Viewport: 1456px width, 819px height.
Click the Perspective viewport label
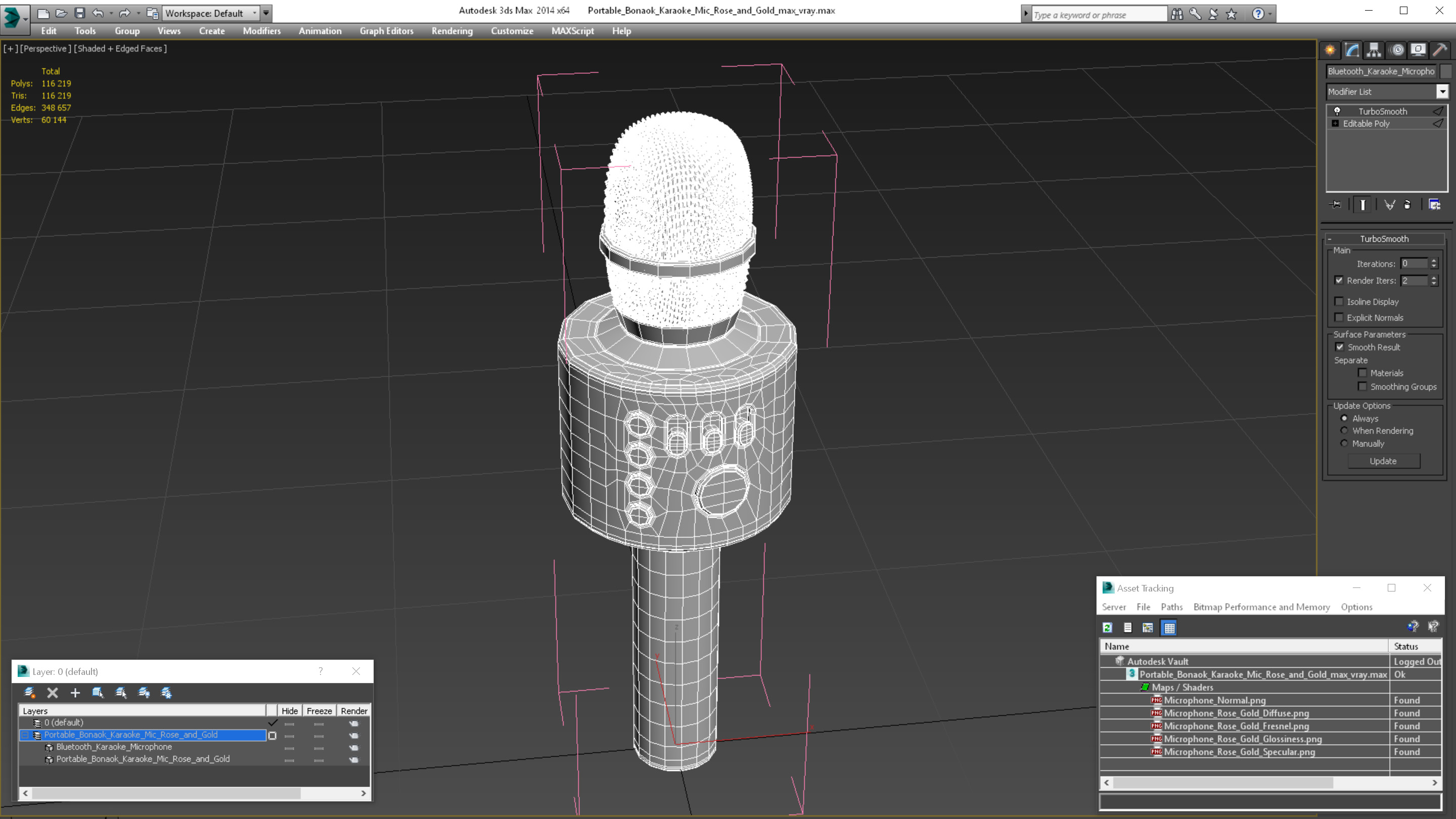(46, 49)
